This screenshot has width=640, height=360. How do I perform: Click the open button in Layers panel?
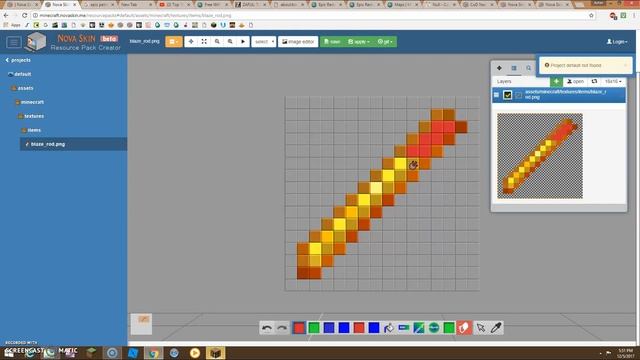576,81
